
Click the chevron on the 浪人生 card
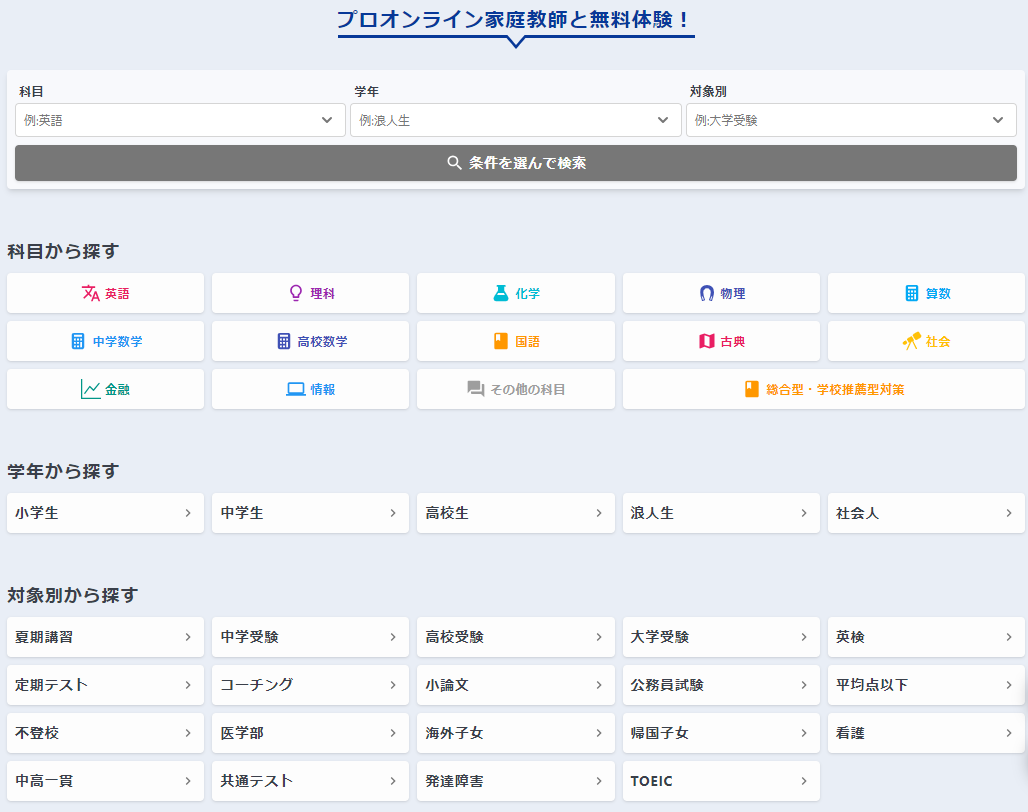(x=804, y=512)
